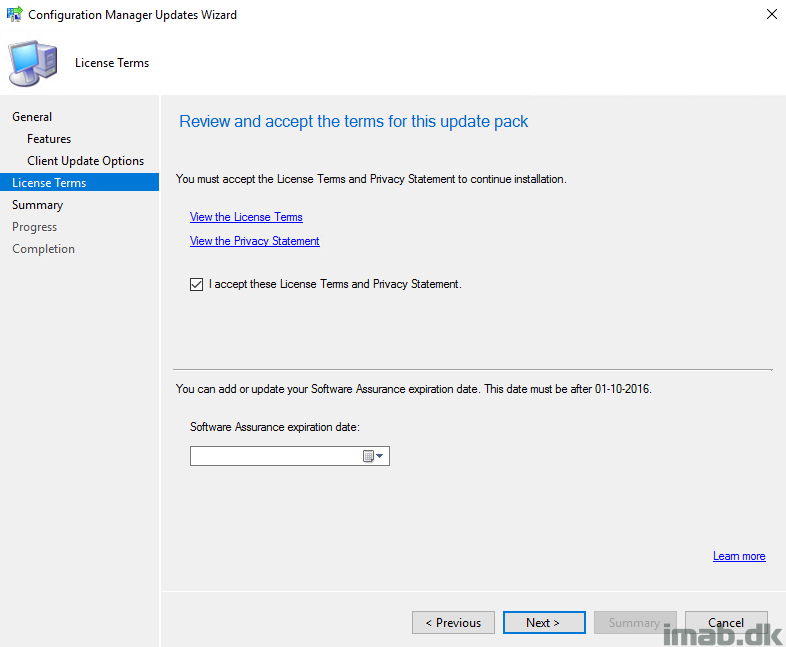
Task: Click the greyed-out Summary button
Action: tap(635, 622)
